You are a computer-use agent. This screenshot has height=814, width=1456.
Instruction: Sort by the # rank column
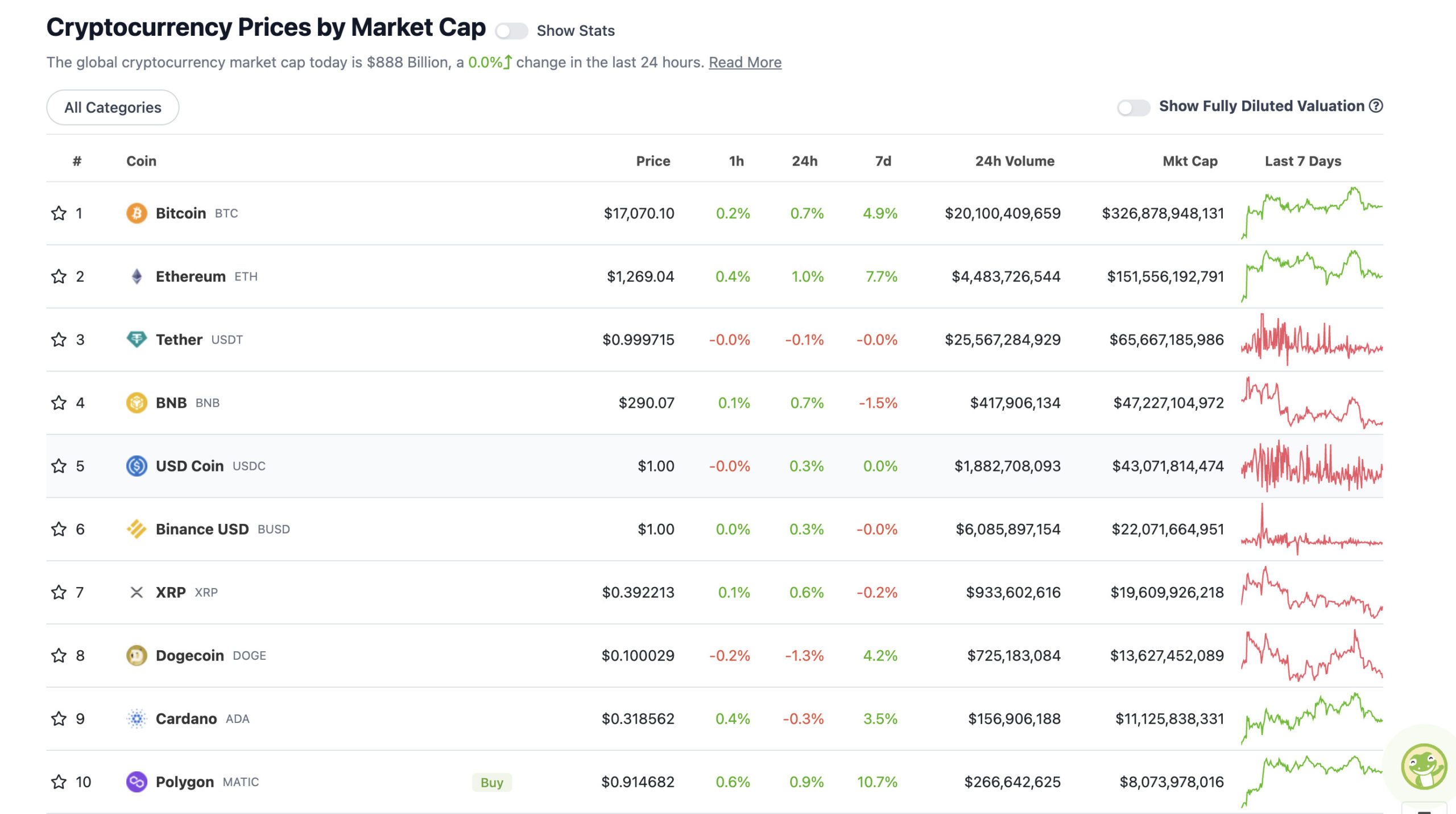(x=77, y=161)
